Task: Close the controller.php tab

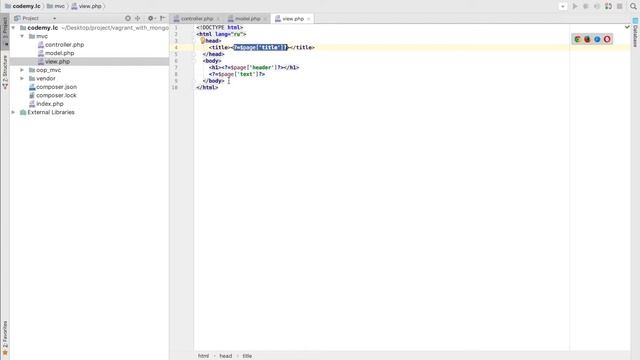Action: point(218,19)
